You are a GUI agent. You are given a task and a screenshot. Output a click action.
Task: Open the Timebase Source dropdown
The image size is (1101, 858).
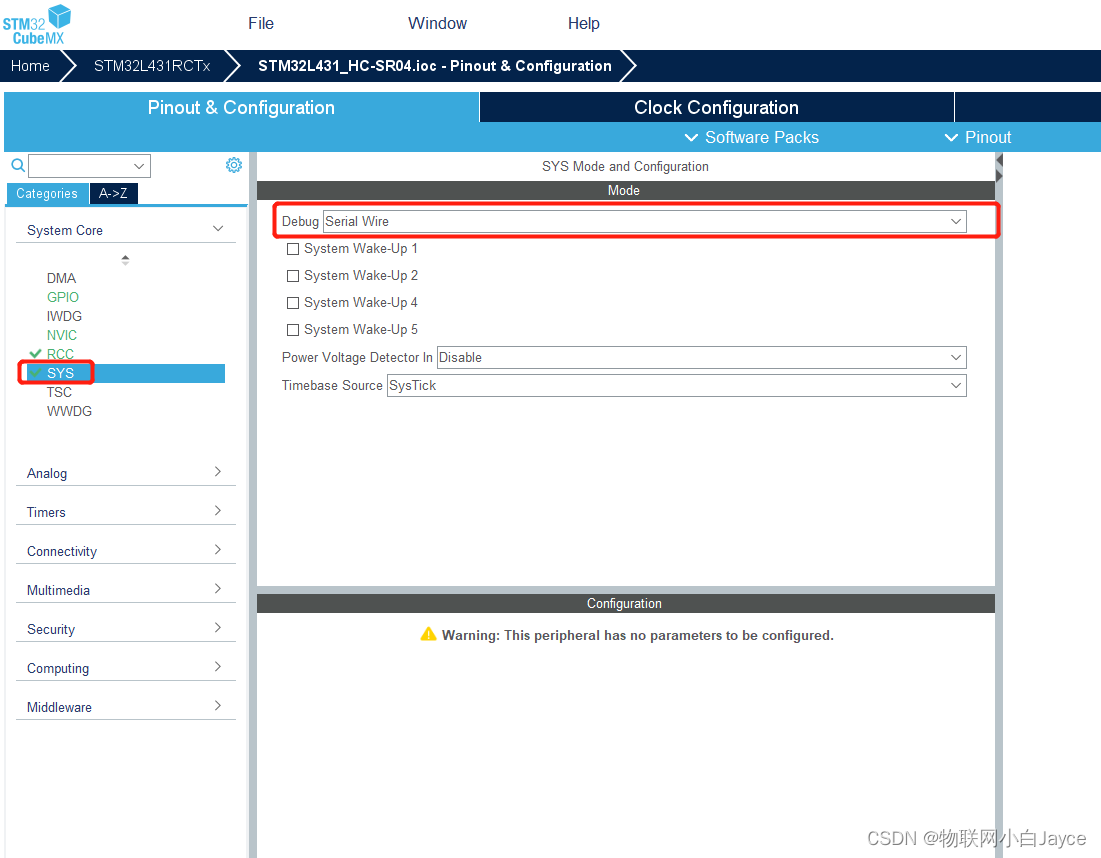click(x=677, y=385)
